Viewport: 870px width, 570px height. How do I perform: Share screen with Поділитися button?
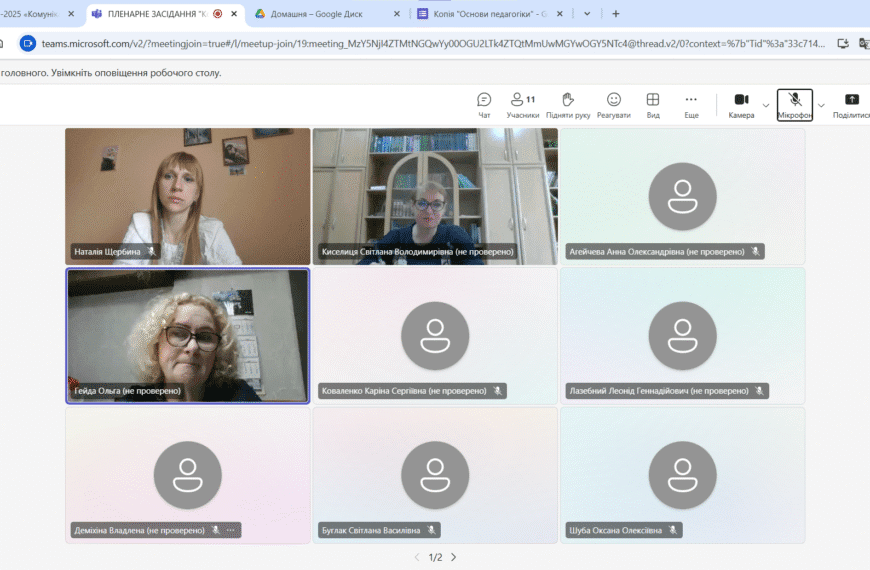click(x=851, y=105)
